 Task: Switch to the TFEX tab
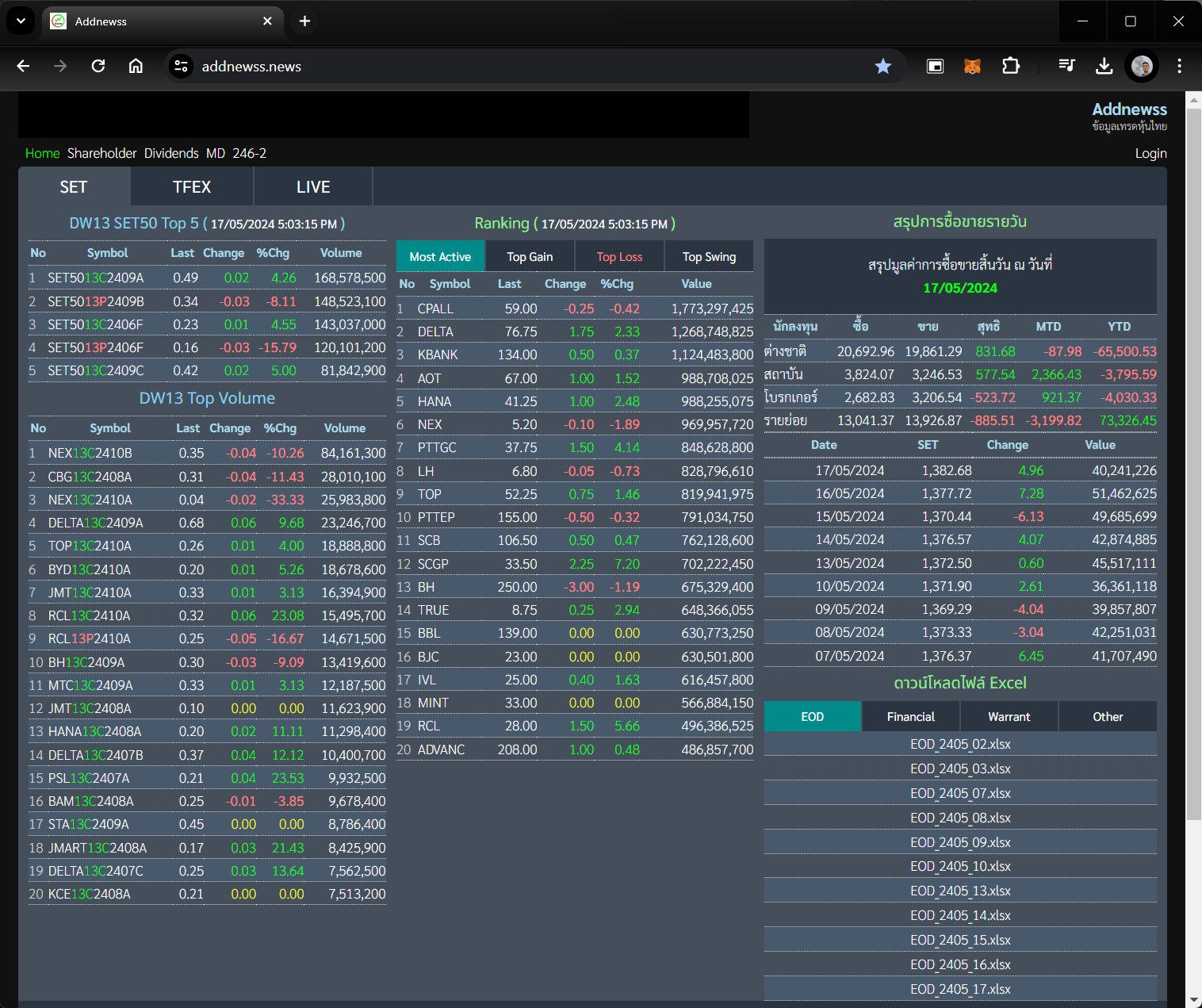click(x=192, y=187)
